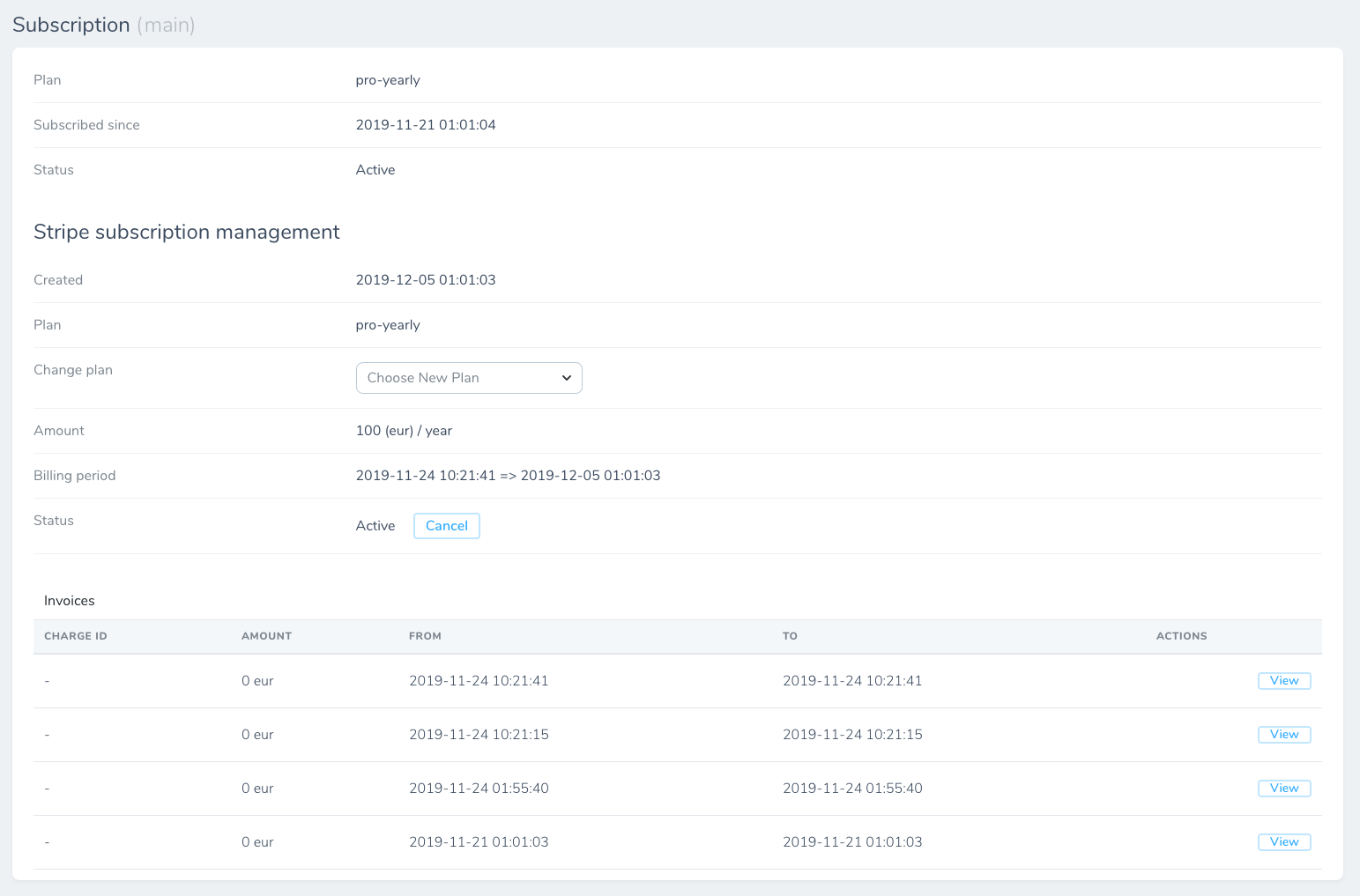Screen dimensions: 1360x896
Task: Click the FROM column header
Action: [425, 636]
